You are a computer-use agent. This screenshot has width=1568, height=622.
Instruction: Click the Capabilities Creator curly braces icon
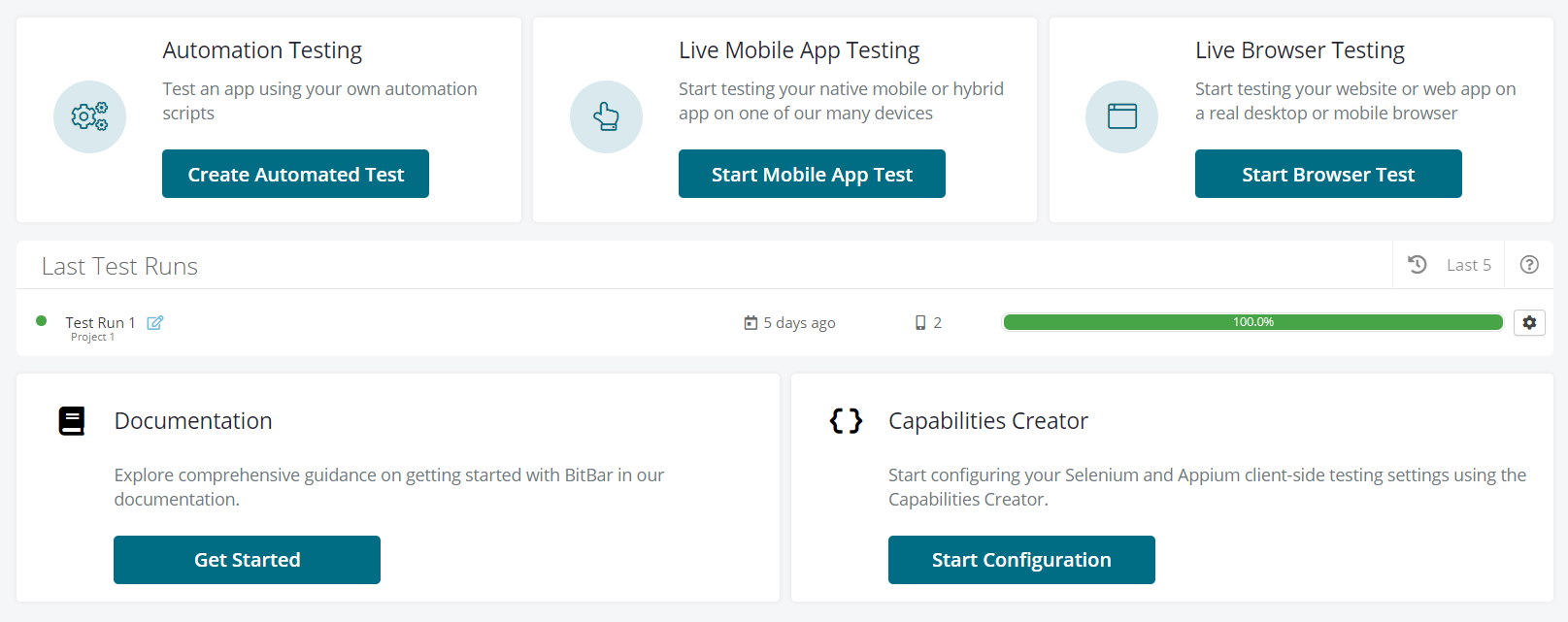(x=846, y=421)
